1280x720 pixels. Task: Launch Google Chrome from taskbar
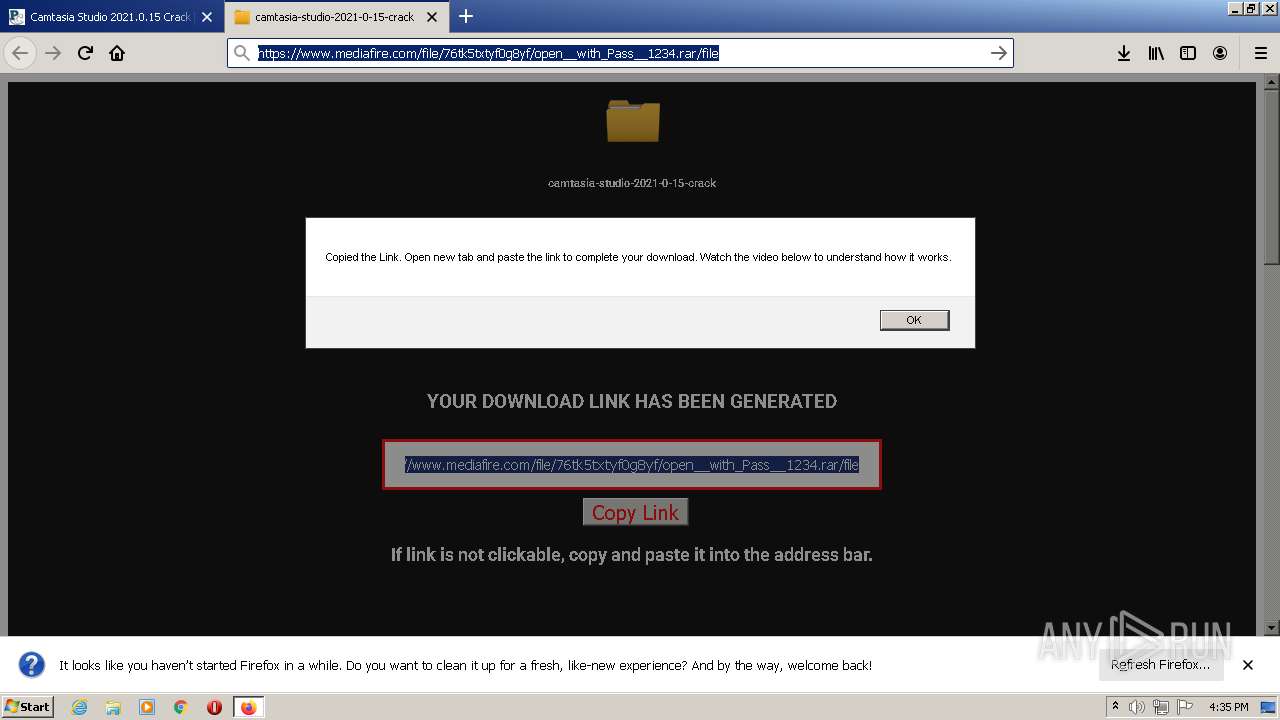[x=181, y=707]
